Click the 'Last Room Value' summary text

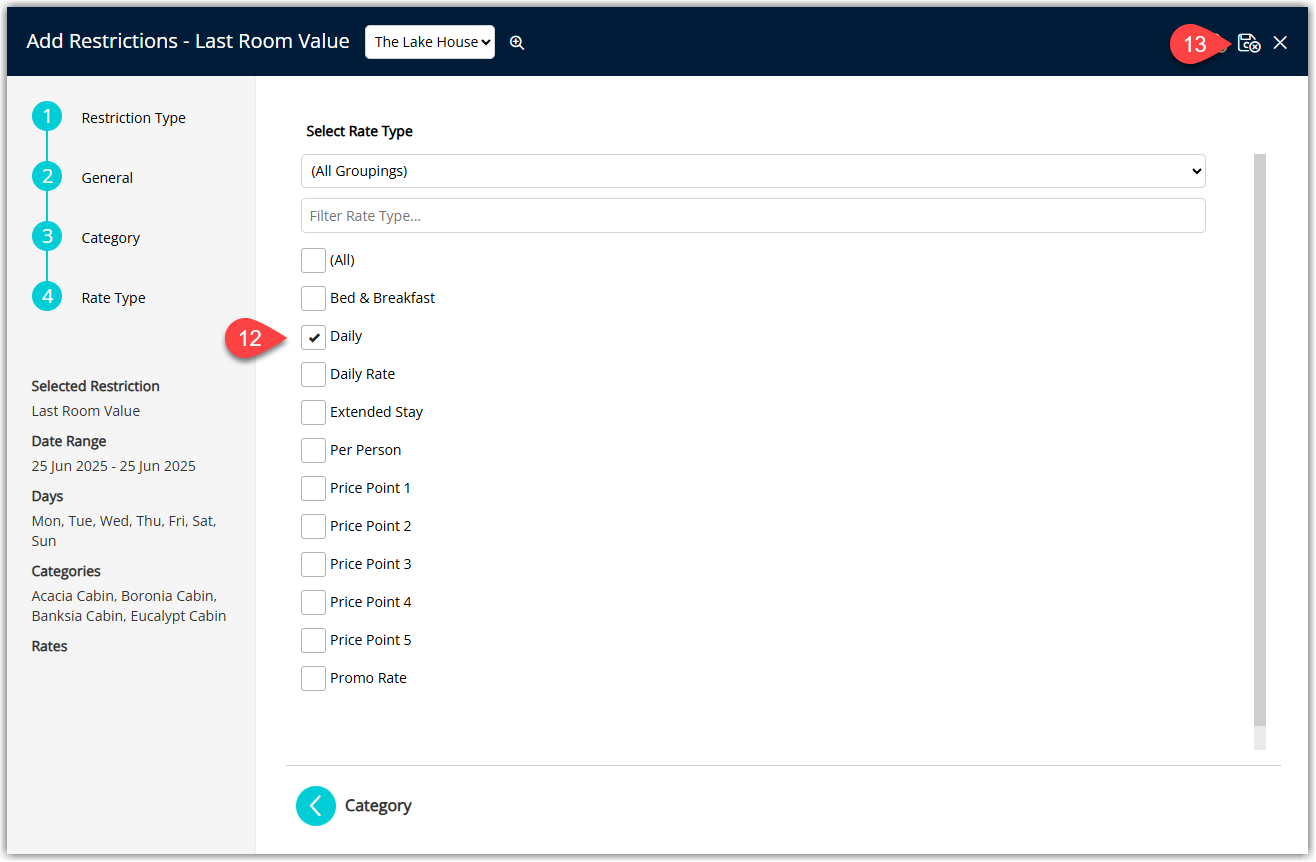pos(86,411)
